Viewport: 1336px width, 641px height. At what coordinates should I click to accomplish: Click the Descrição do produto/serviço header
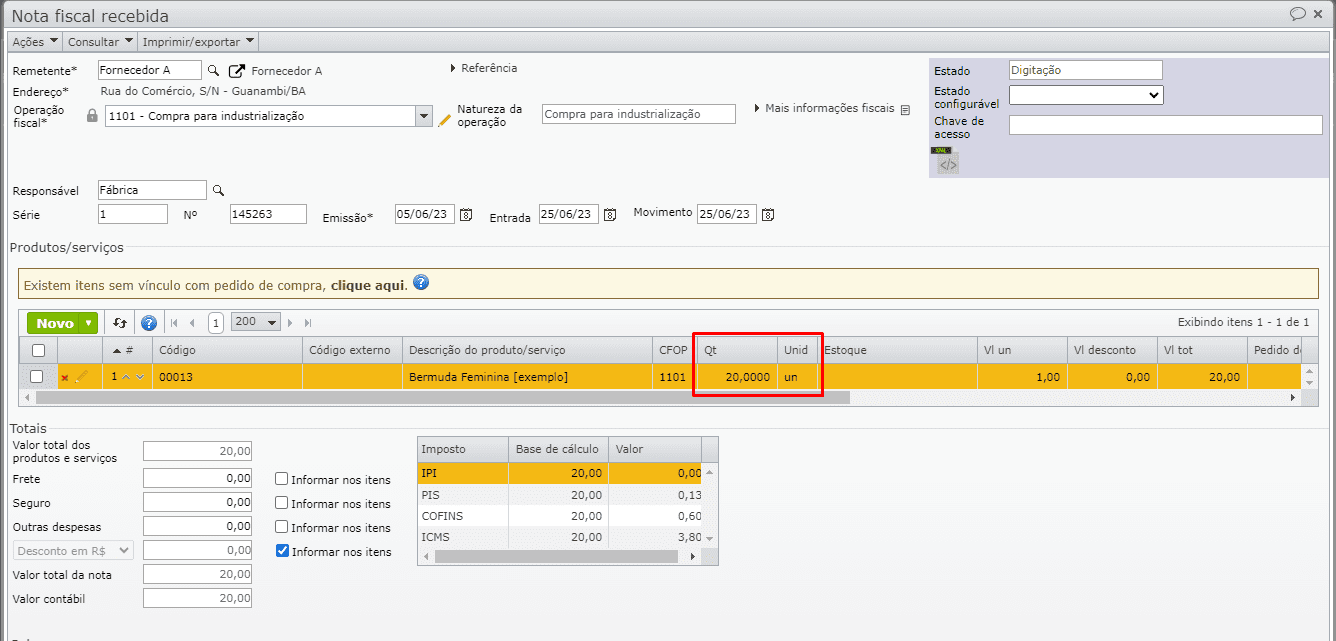(527, 350)
